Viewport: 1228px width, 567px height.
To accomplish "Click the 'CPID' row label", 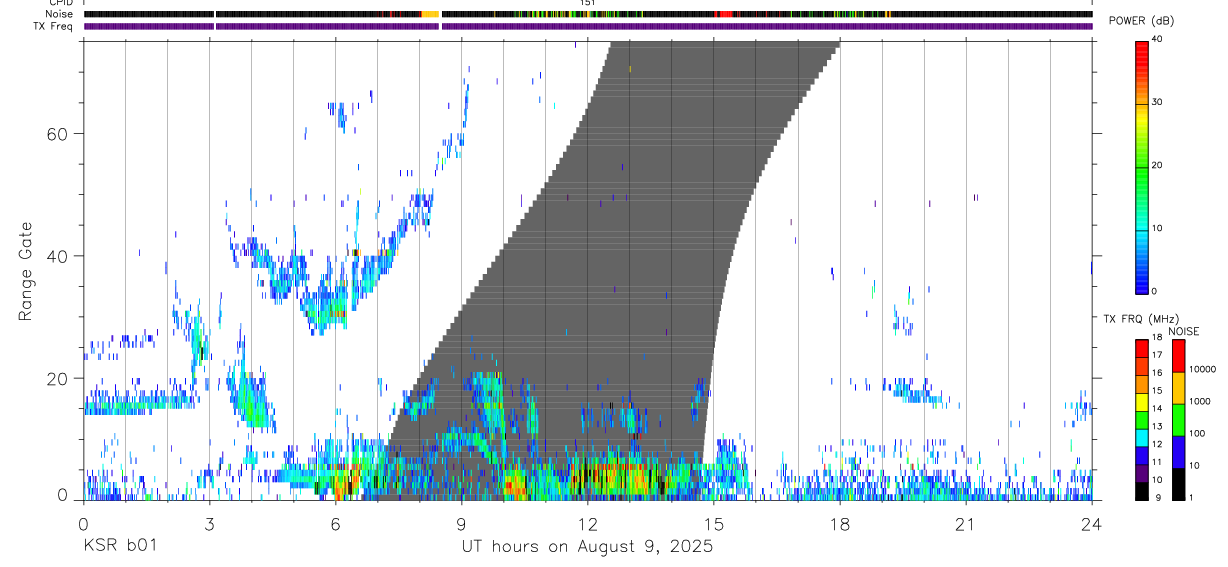I will (59, 3).
